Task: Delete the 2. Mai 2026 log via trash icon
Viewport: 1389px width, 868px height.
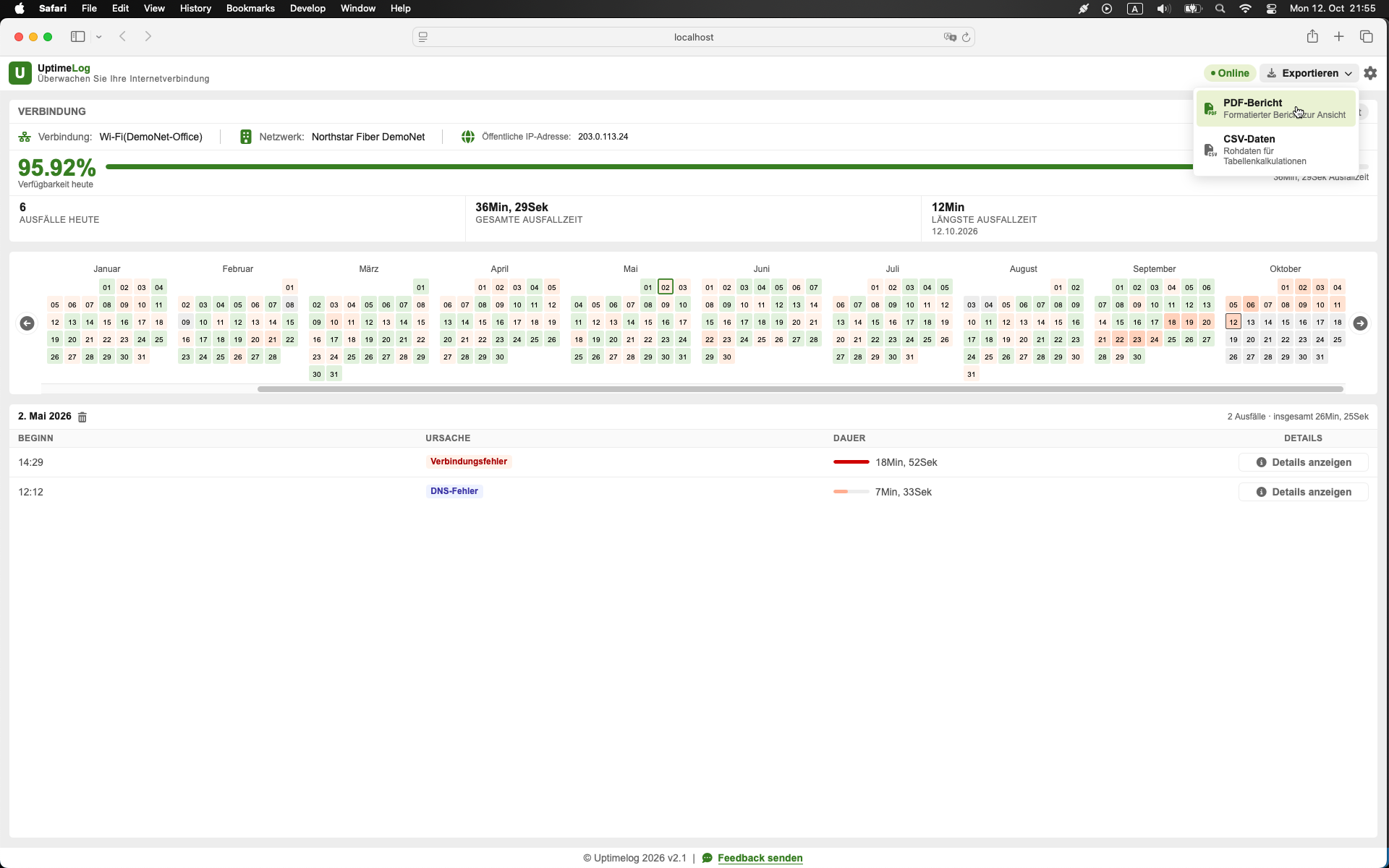Action: click(x=82, y=417)
